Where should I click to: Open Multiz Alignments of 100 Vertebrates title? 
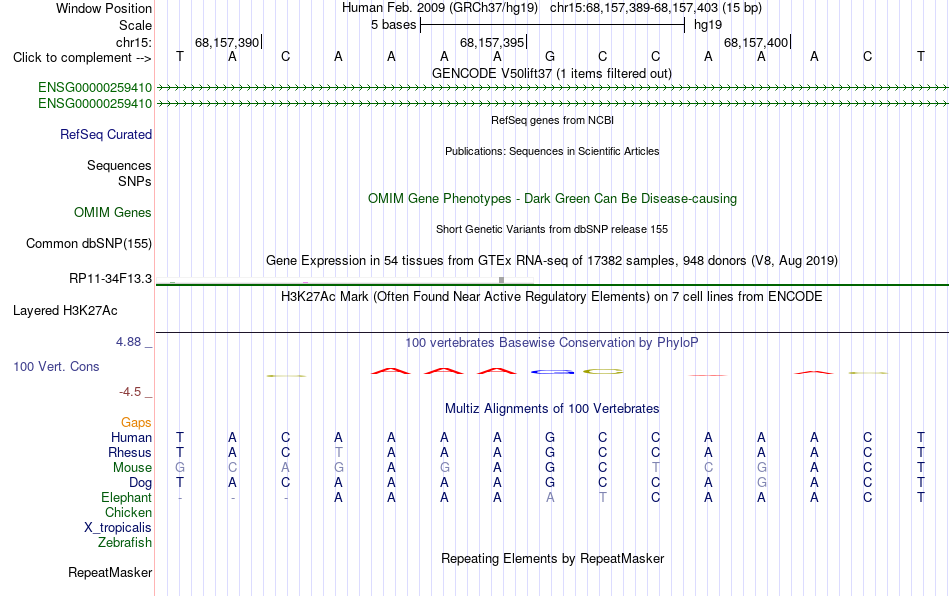(x=552, y=408)
